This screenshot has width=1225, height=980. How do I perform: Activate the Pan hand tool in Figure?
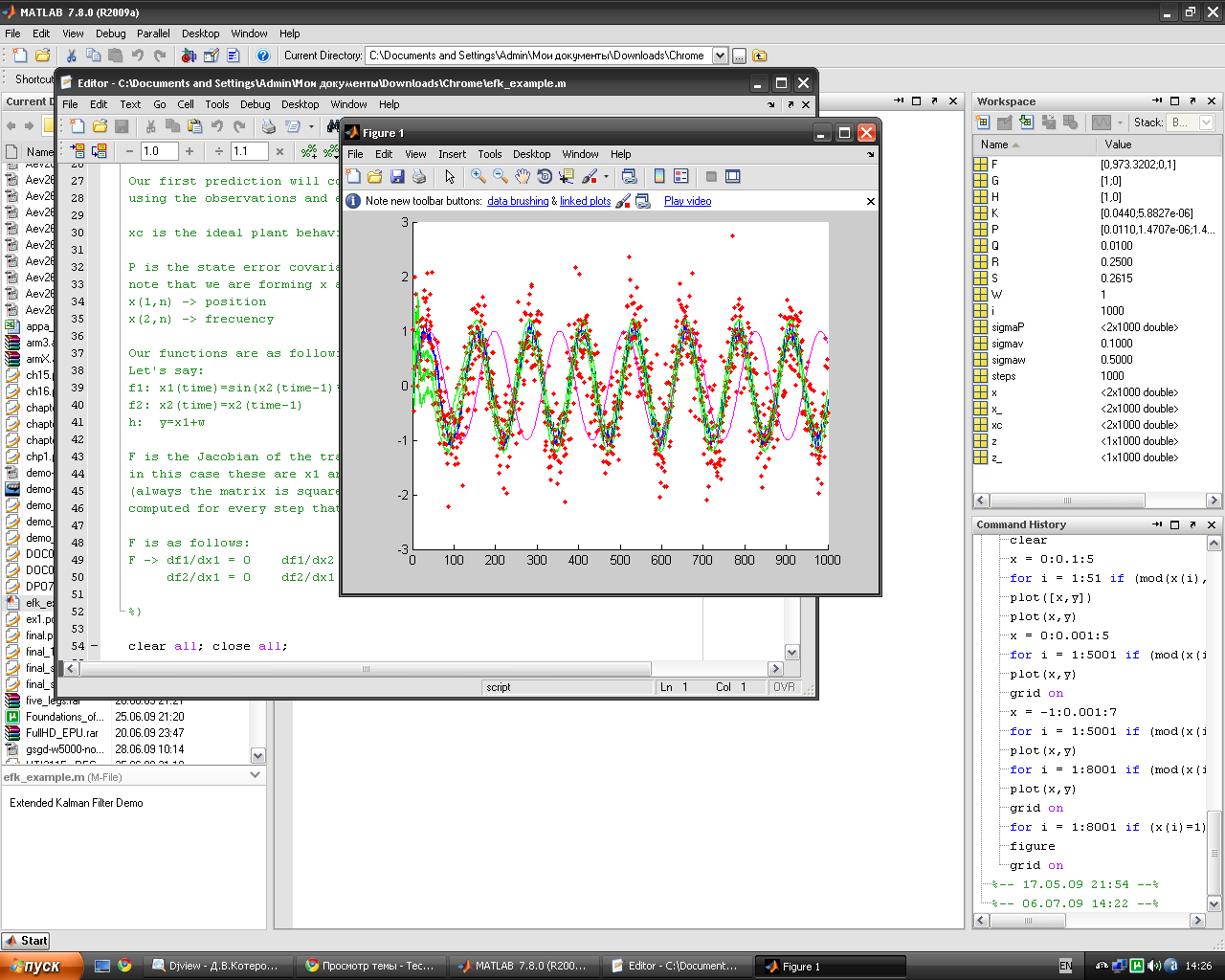pyautogui.click(x=522, y=177)
